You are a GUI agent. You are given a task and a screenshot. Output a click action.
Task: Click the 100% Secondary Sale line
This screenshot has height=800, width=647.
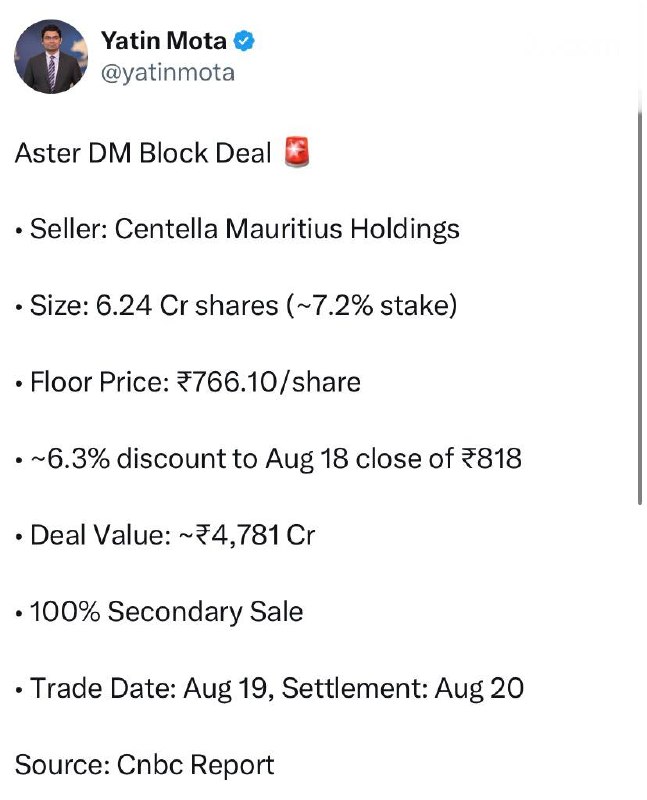pyautogui.click(x=159, y=612)
